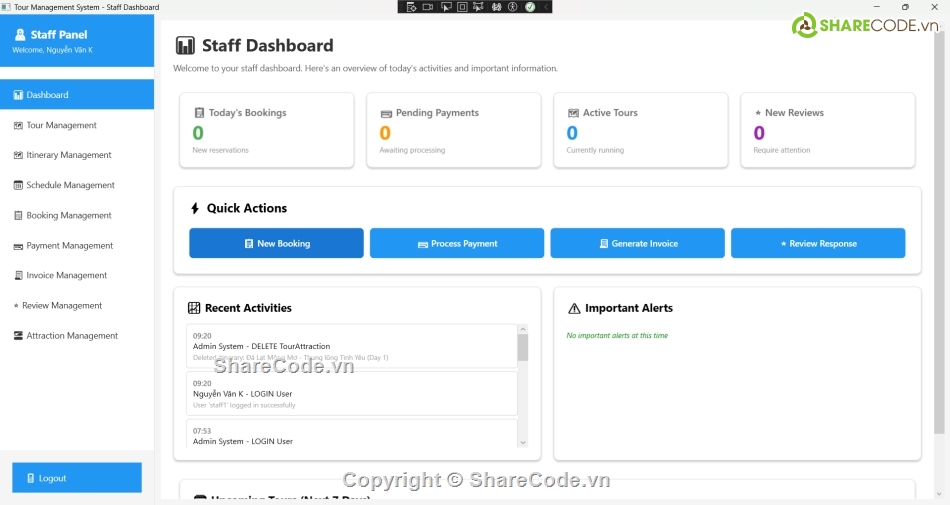Click up arrow of Recent Activities scrollbar
The image size is (950, 505).
tap(522, 329)
